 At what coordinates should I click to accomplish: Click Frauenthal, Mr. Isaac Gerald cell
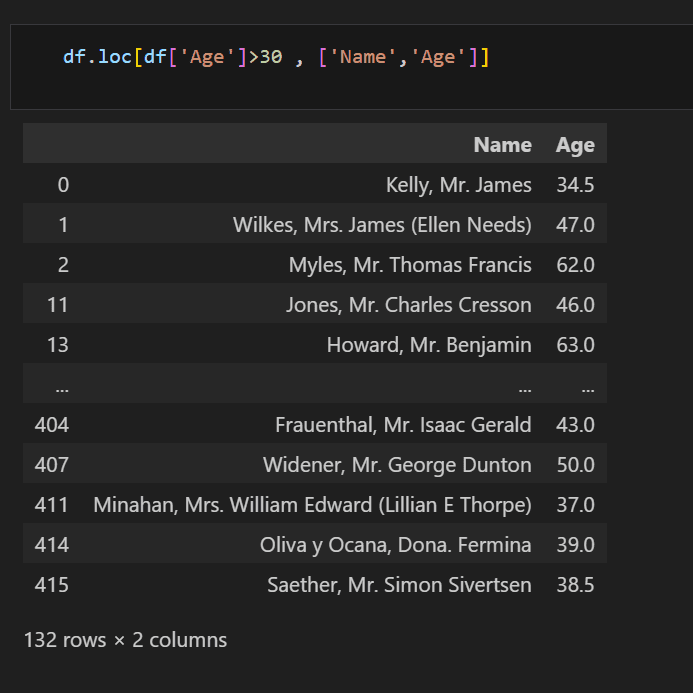click(x=403, y=425)
